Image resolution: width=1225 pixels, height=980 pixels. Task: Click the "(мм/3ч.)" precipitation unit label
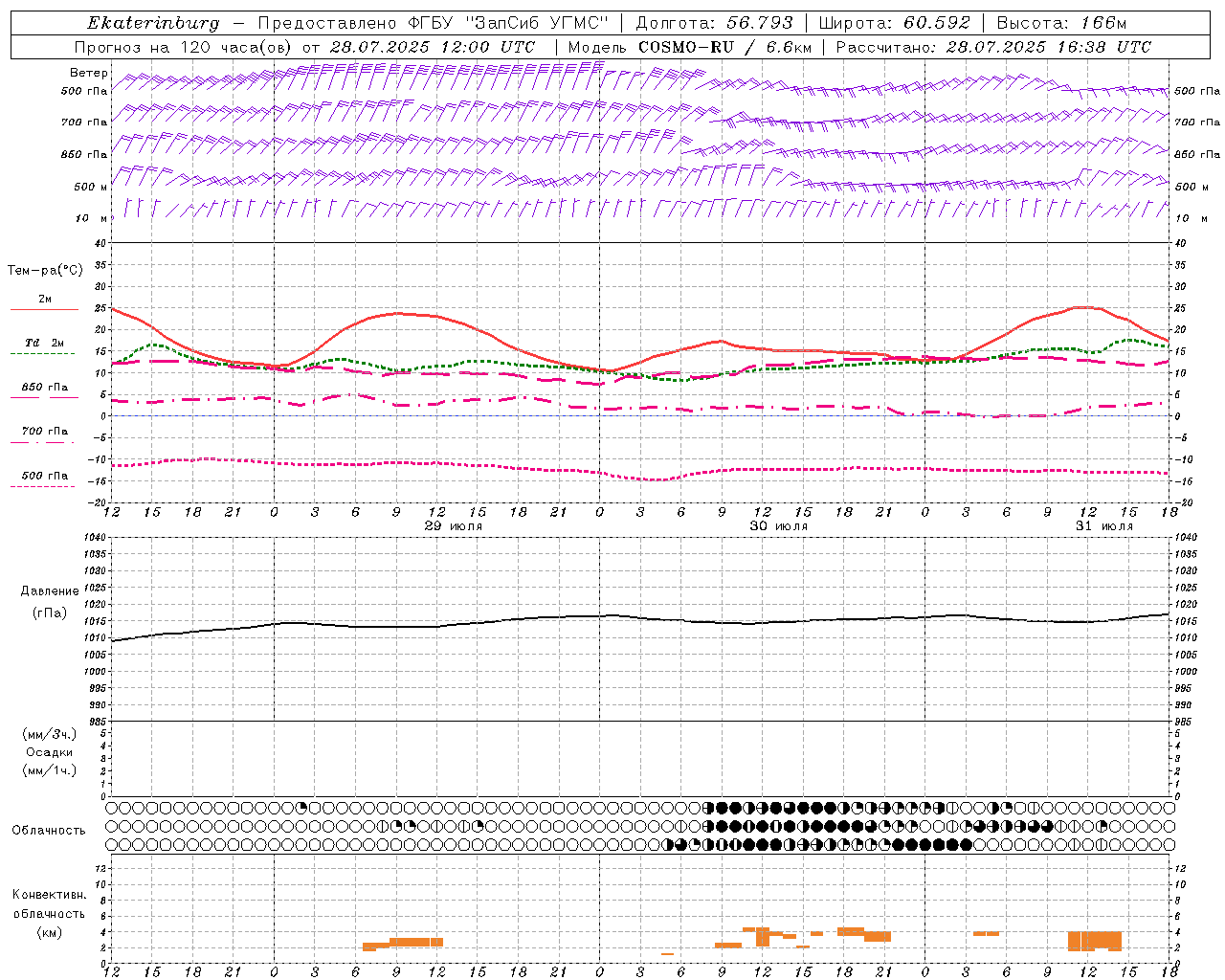pos(50,734)
